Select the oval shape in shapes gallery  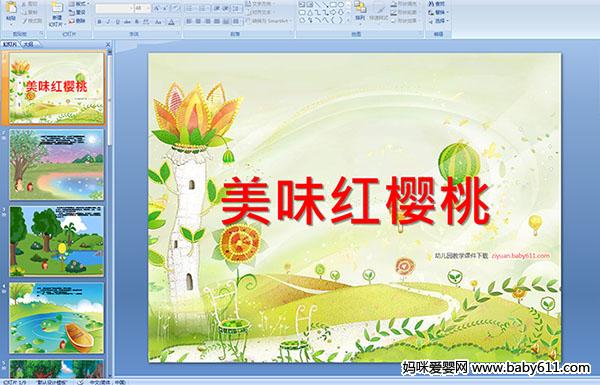(x=340, y=5)
